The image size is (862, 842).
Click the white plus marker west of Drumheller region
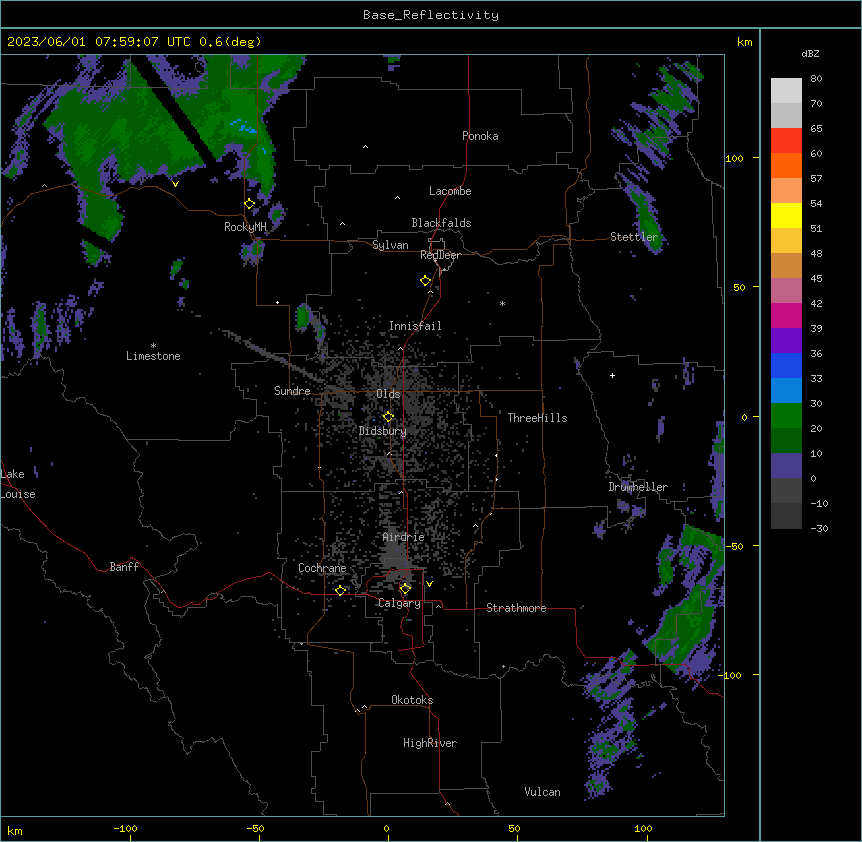[612, 375]
